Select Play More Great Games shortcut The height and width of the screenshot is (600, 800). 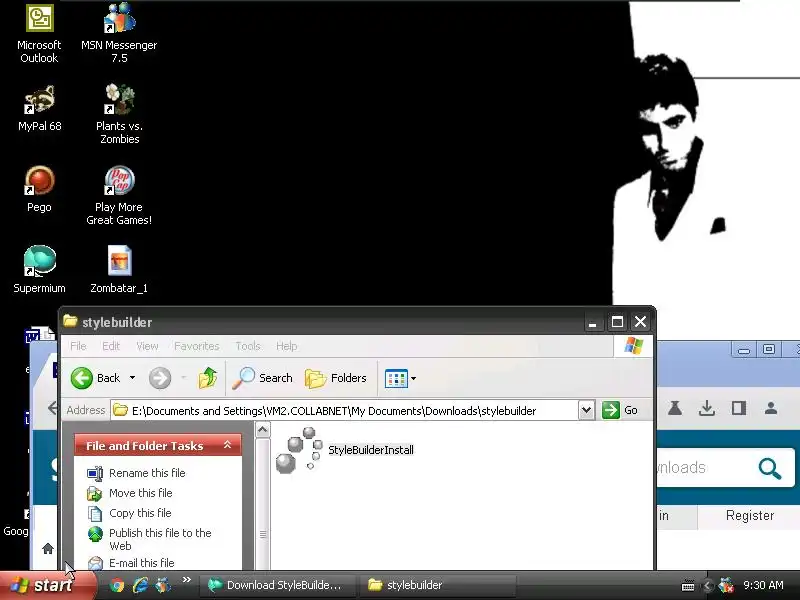click(x=119, y=195)
